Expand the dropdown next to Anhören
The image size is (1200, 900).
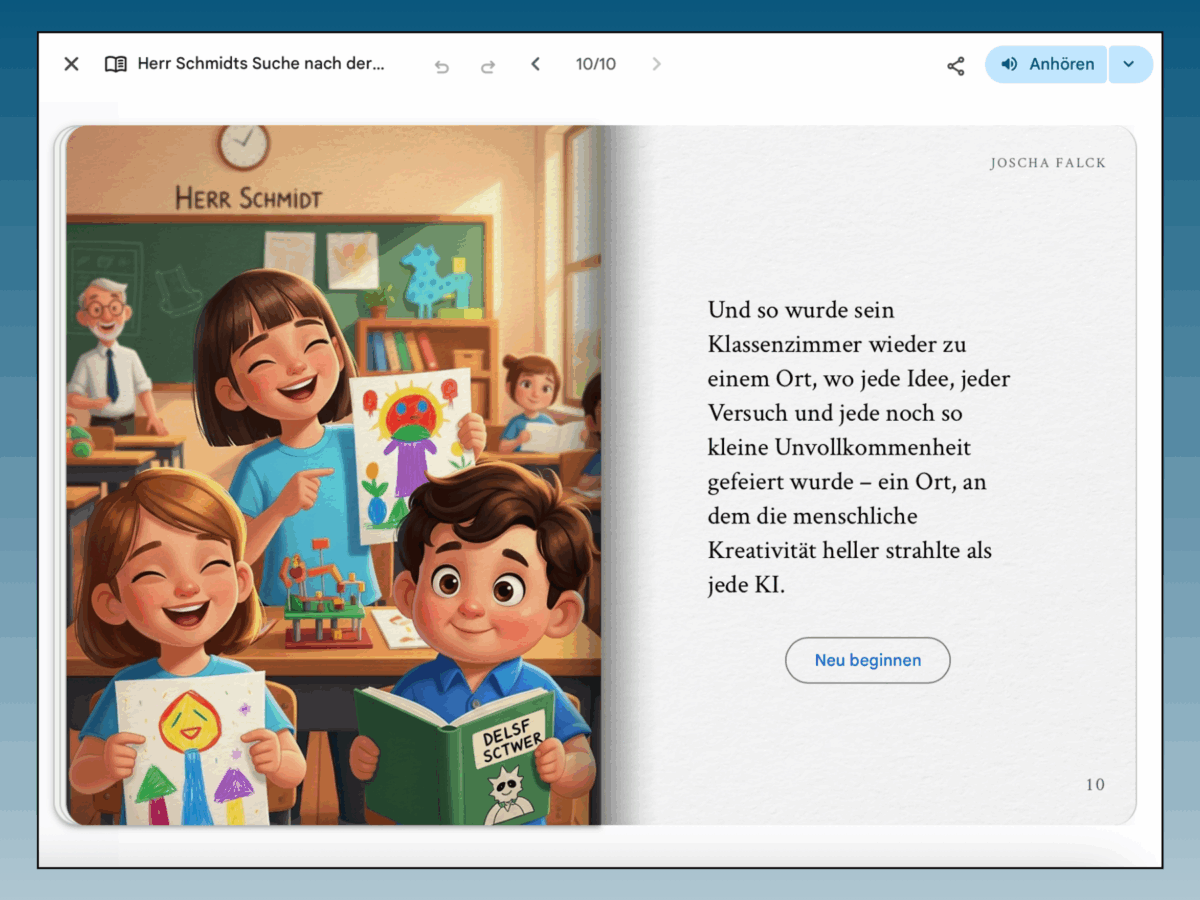(1130, 64)
